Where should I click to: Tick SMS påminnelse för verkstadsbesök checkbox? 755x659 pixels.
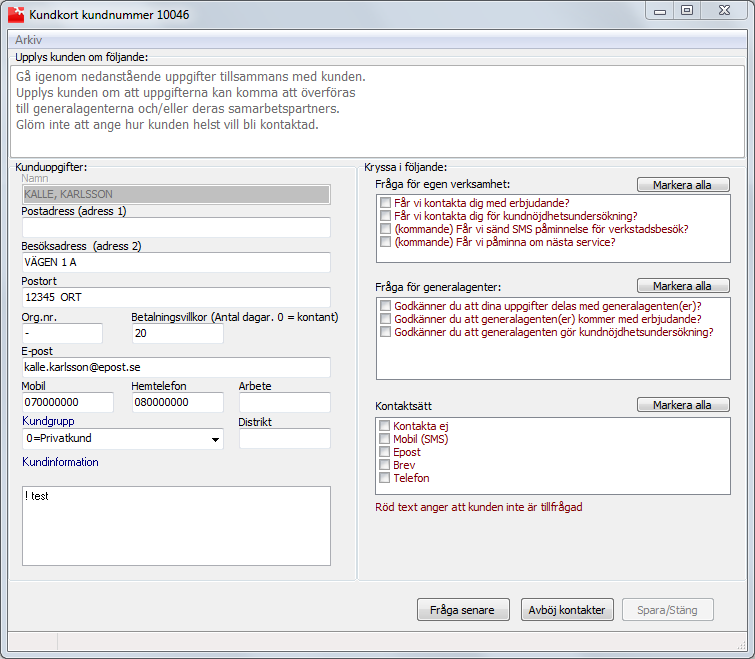(x=385, y=229)
